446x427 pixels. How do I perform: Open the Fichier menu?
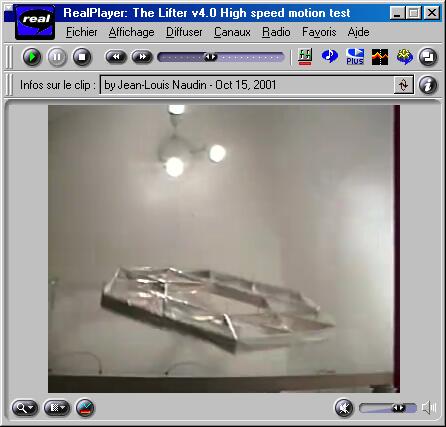[82, 32]
